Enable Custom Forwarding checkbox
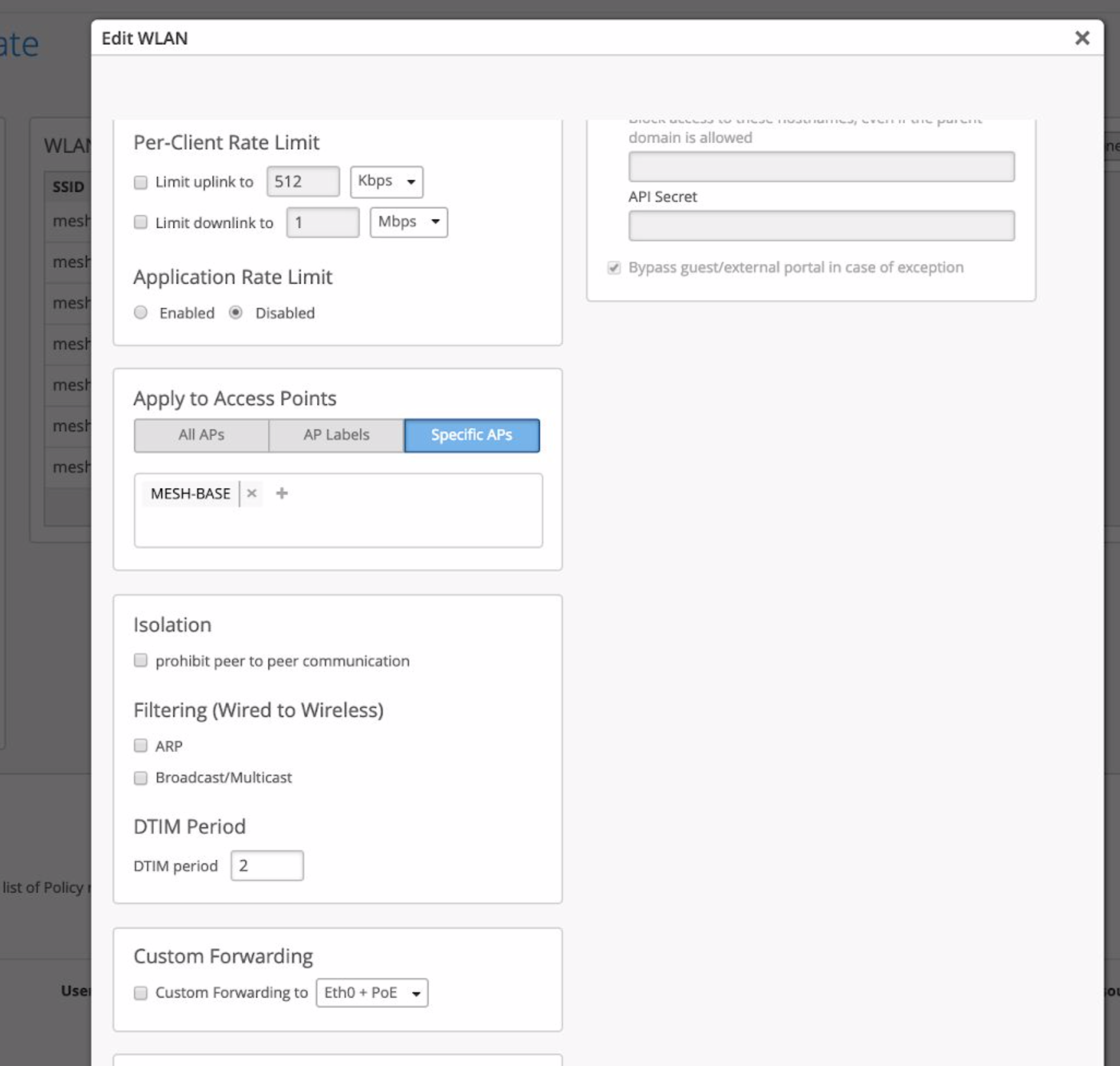 140,993
